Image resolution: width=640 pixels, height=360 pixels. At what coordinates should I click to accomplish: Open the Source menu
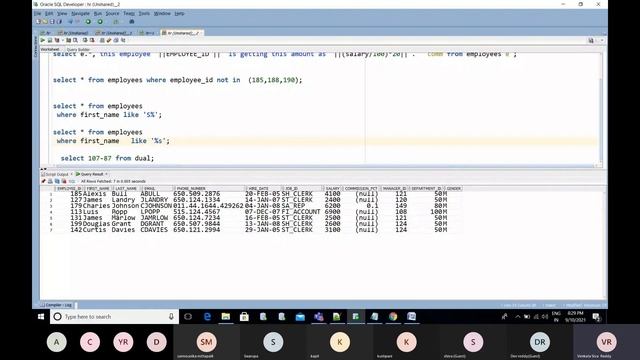pos(112,13)
